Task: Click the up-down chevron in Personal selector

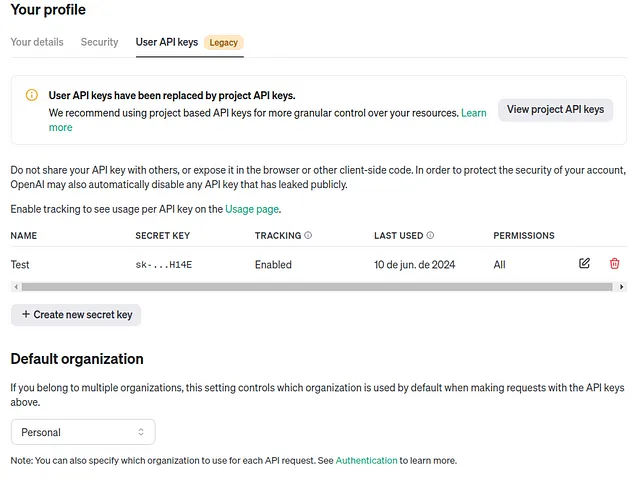Action: [x=141, y=432]
